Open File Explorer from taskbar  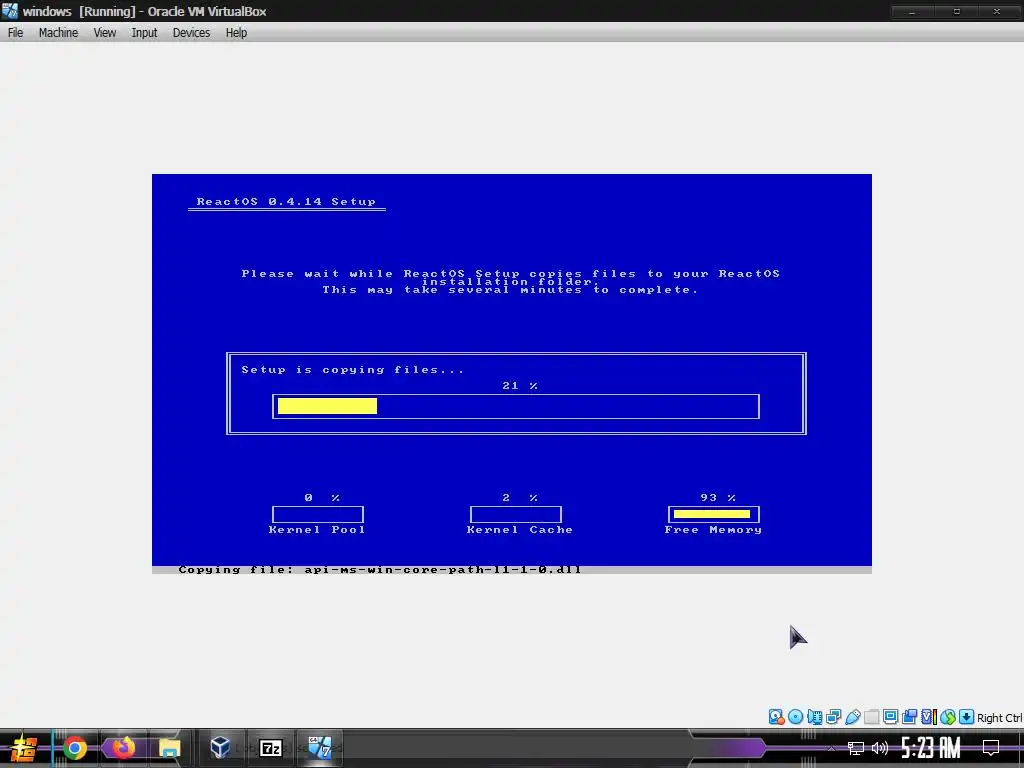coord(169,748)
